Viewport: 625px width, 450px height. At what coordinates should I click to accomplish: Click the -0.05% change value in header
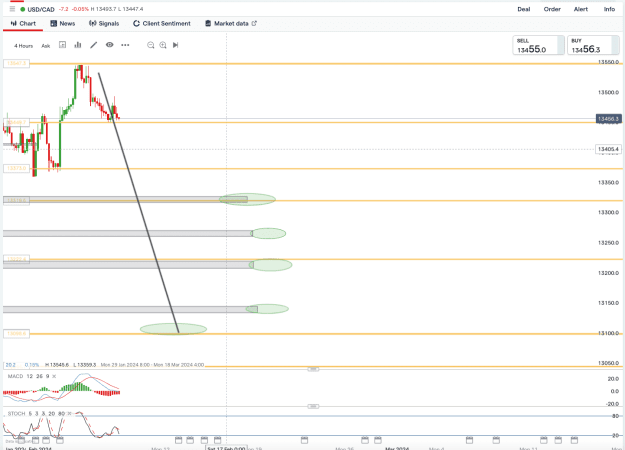[x=80, y=9]
